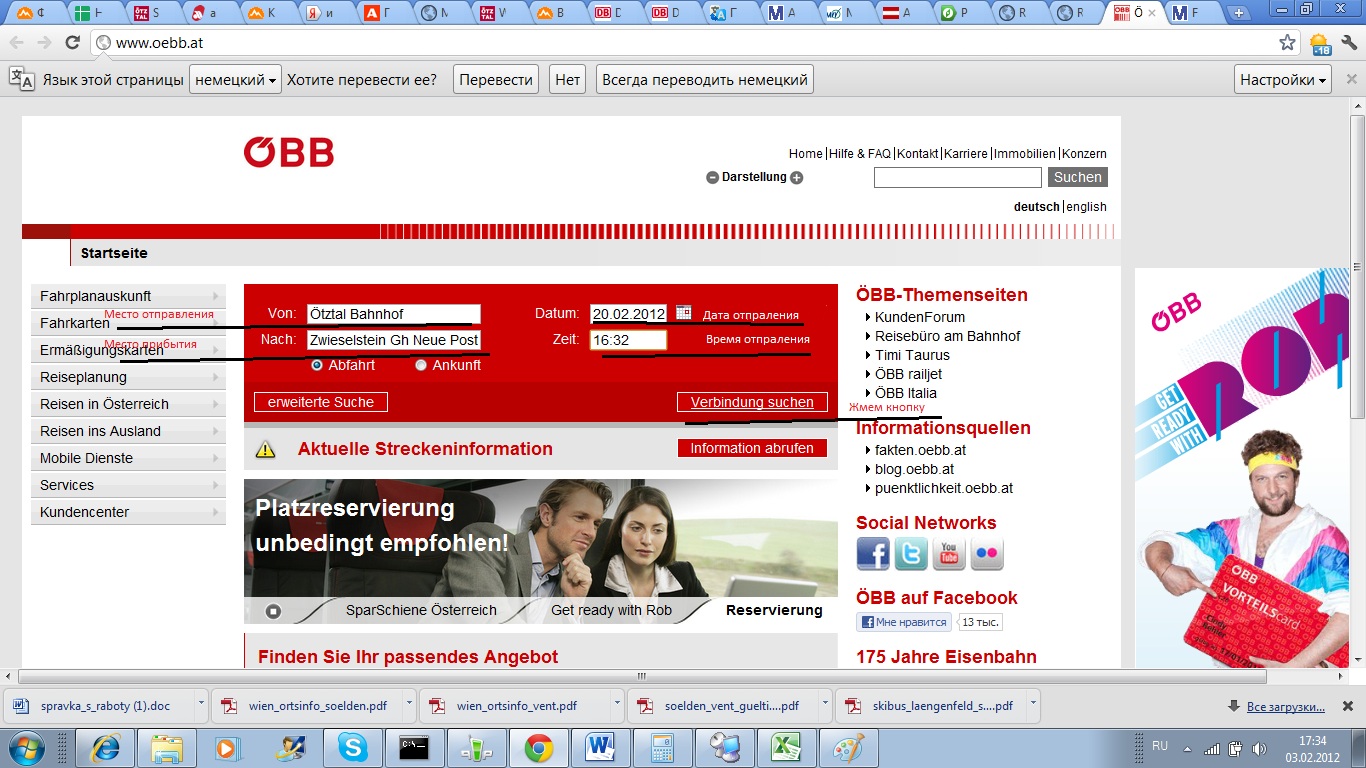Viewport: 1366px width, 768px height.
Task: Open Internet Explorer from the taskbar
Action: tap(104, 747)
